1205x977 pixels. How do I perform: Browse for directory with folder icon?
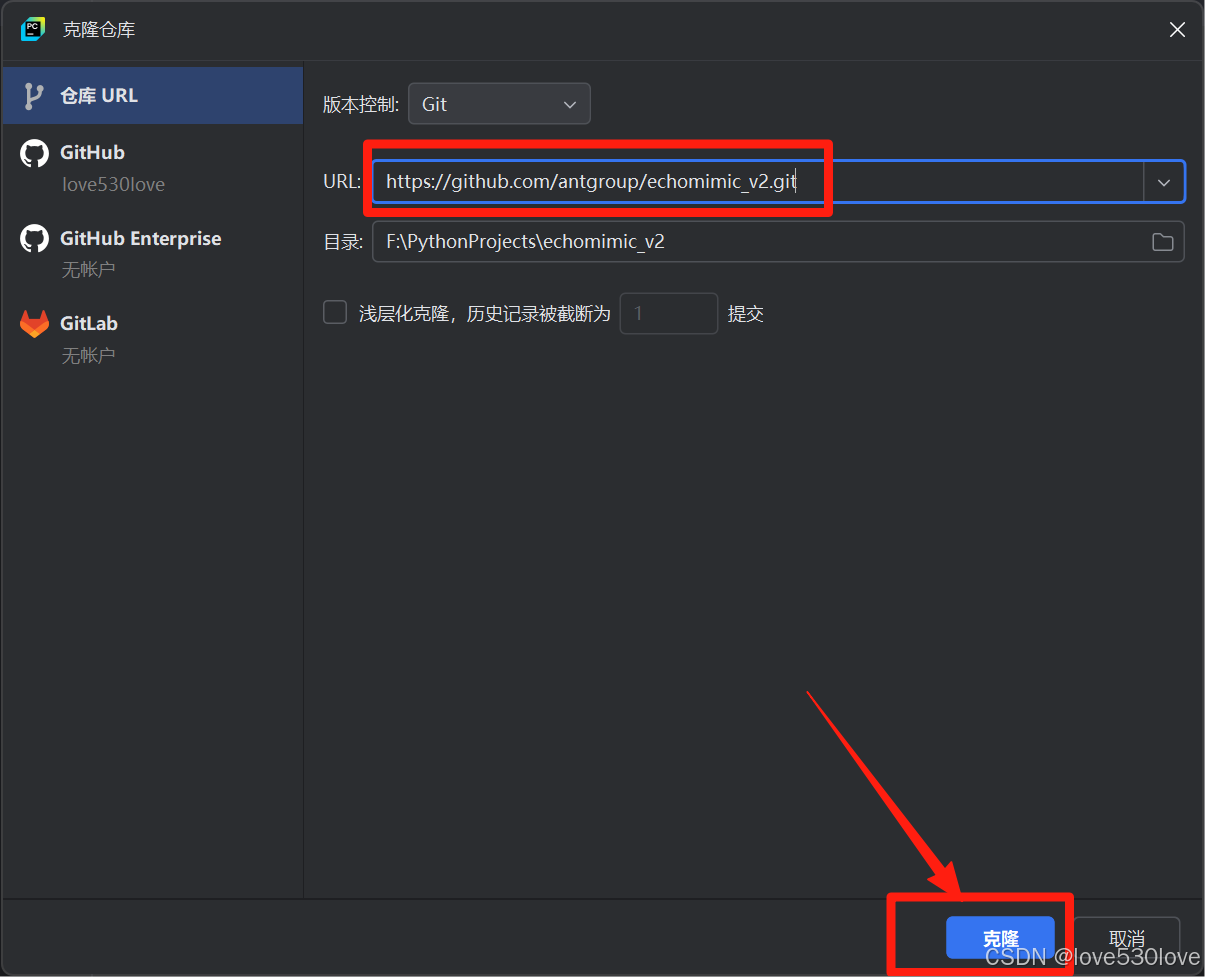[x=1163, y=242]
